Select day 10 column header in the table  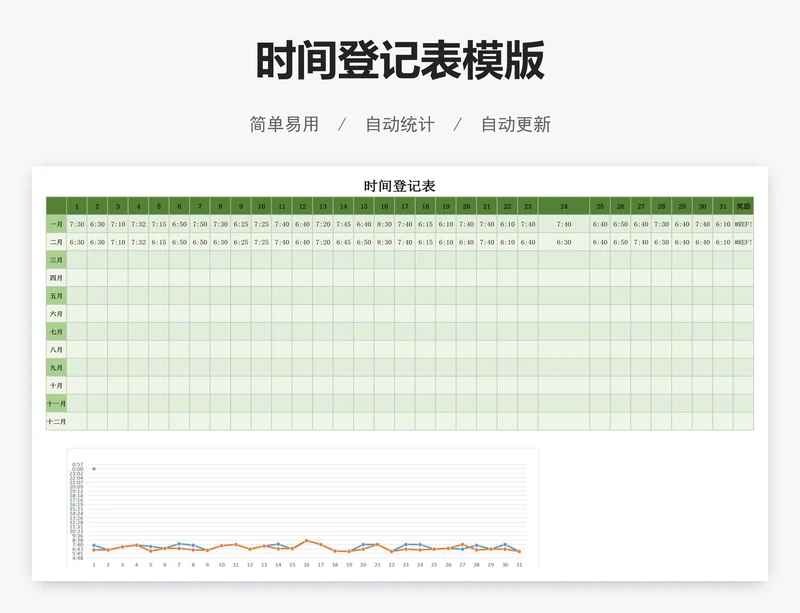tap(261, 206)
